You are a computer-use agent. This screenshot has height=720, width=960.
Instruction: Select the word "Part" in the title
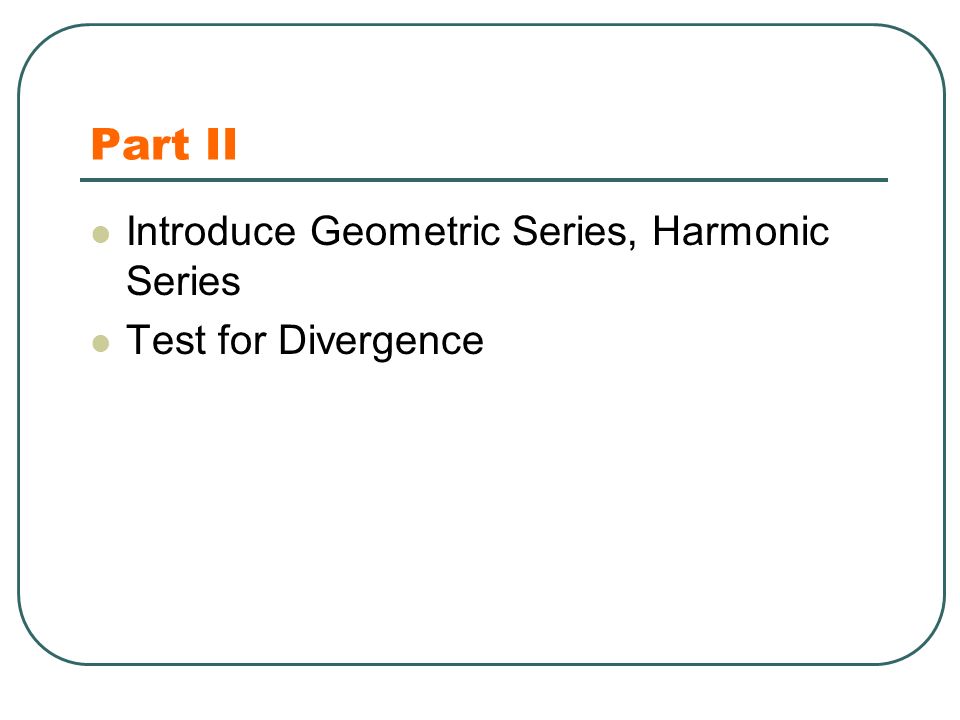click(140, 144)
